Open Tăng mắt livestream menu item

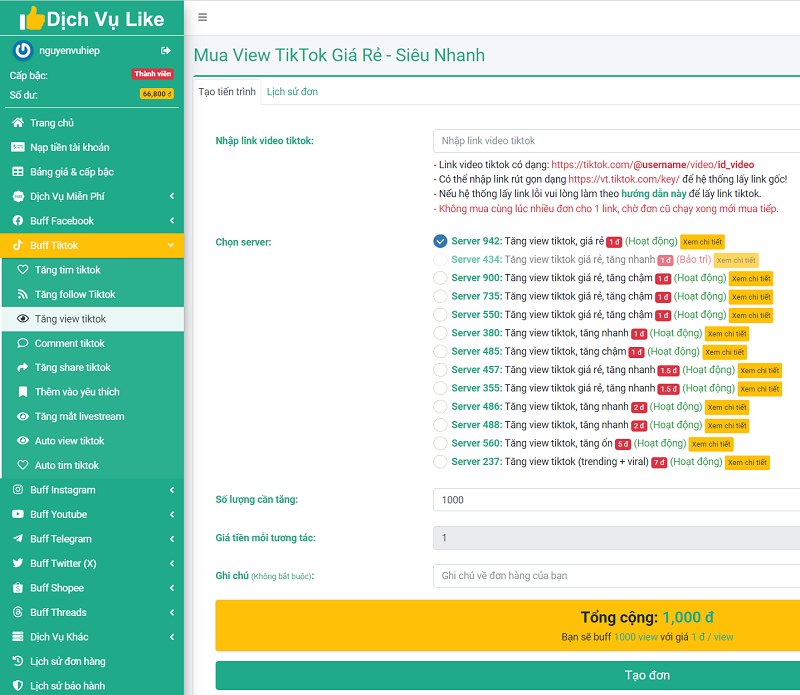click(x=78, y=416)
